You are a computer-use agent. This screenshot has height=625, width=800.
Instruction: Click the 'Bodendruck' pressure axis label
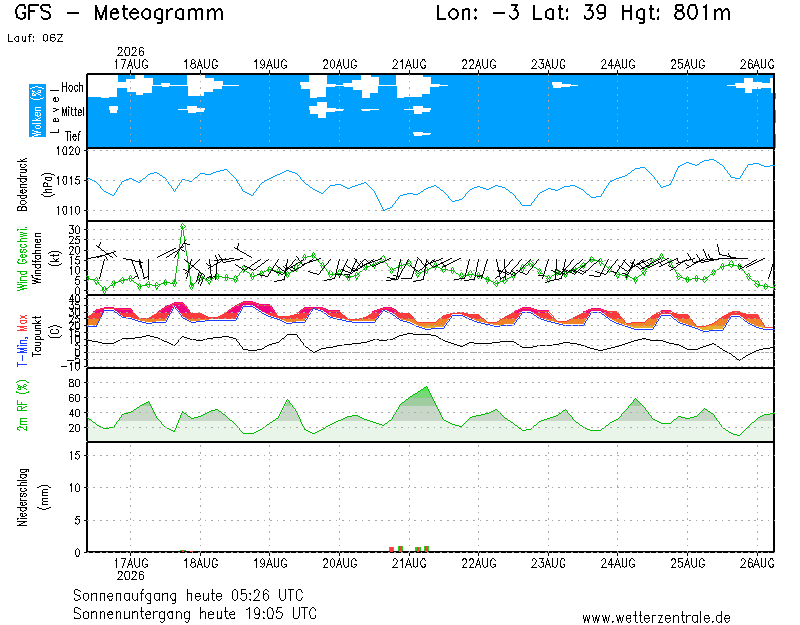pos(22,185)
